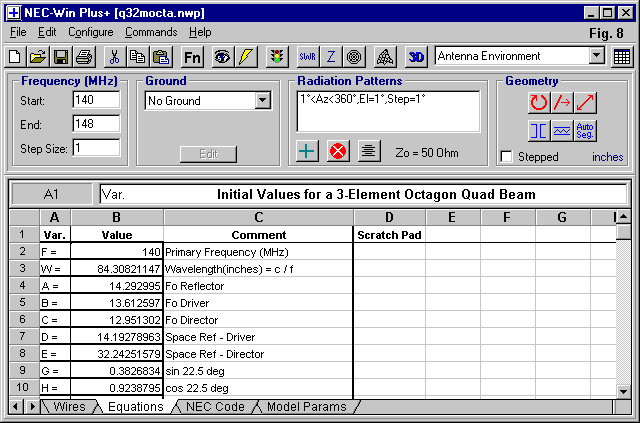Click the Auto Seg. geometry button
Viewport: 640px width, 423px height.
(x=586, y=130)
